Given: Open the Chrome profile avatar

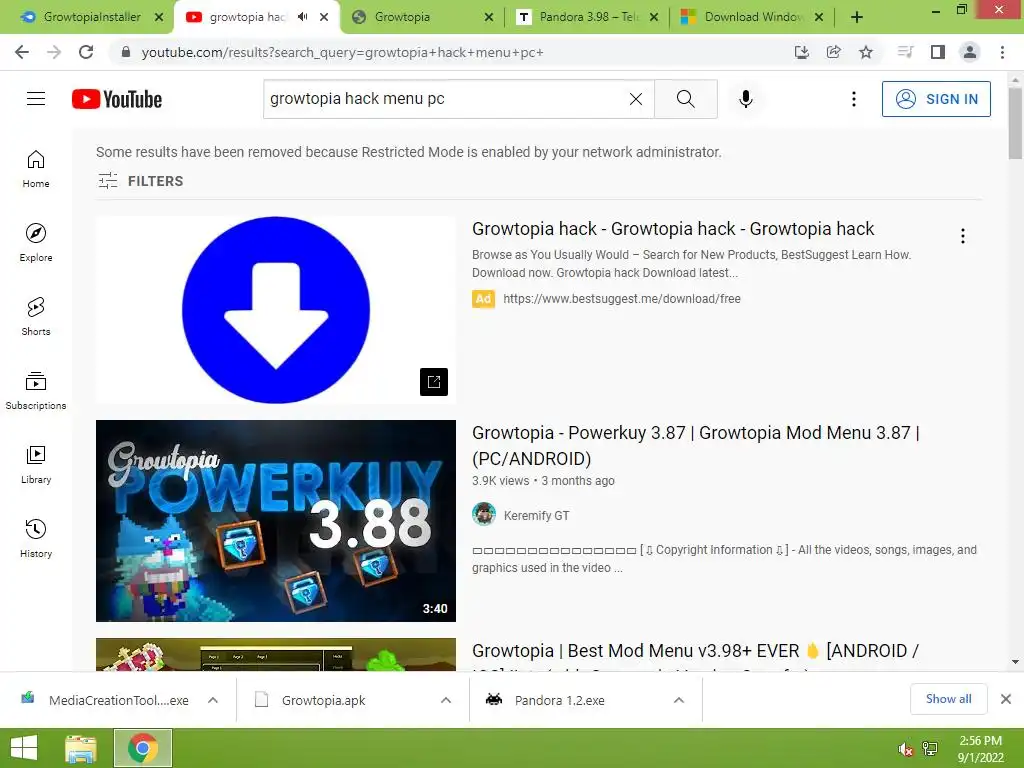Looking at the screenshot, I should (x=970, y=52).
